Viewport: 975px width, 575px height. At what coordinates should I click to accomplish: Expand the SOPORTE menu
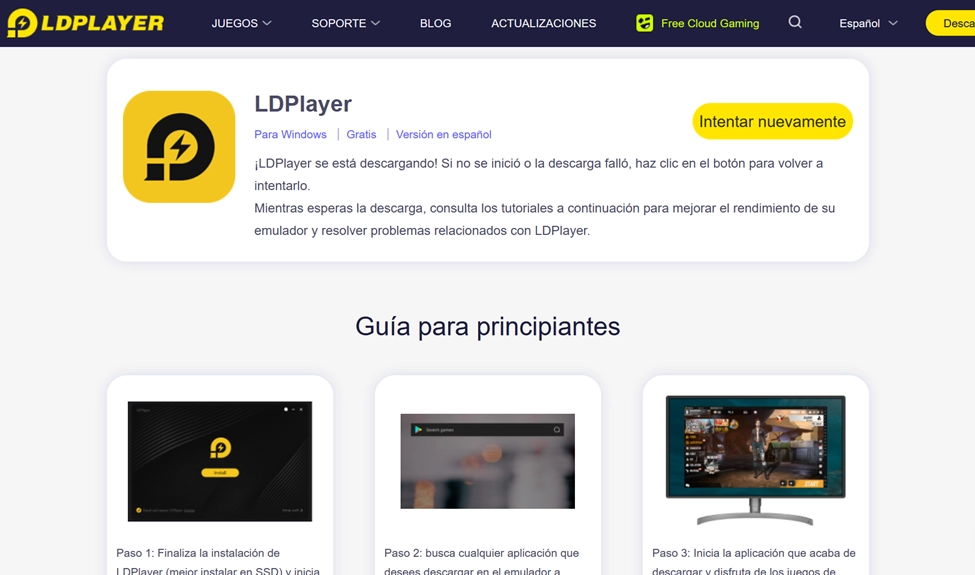(x=345, y=23)
